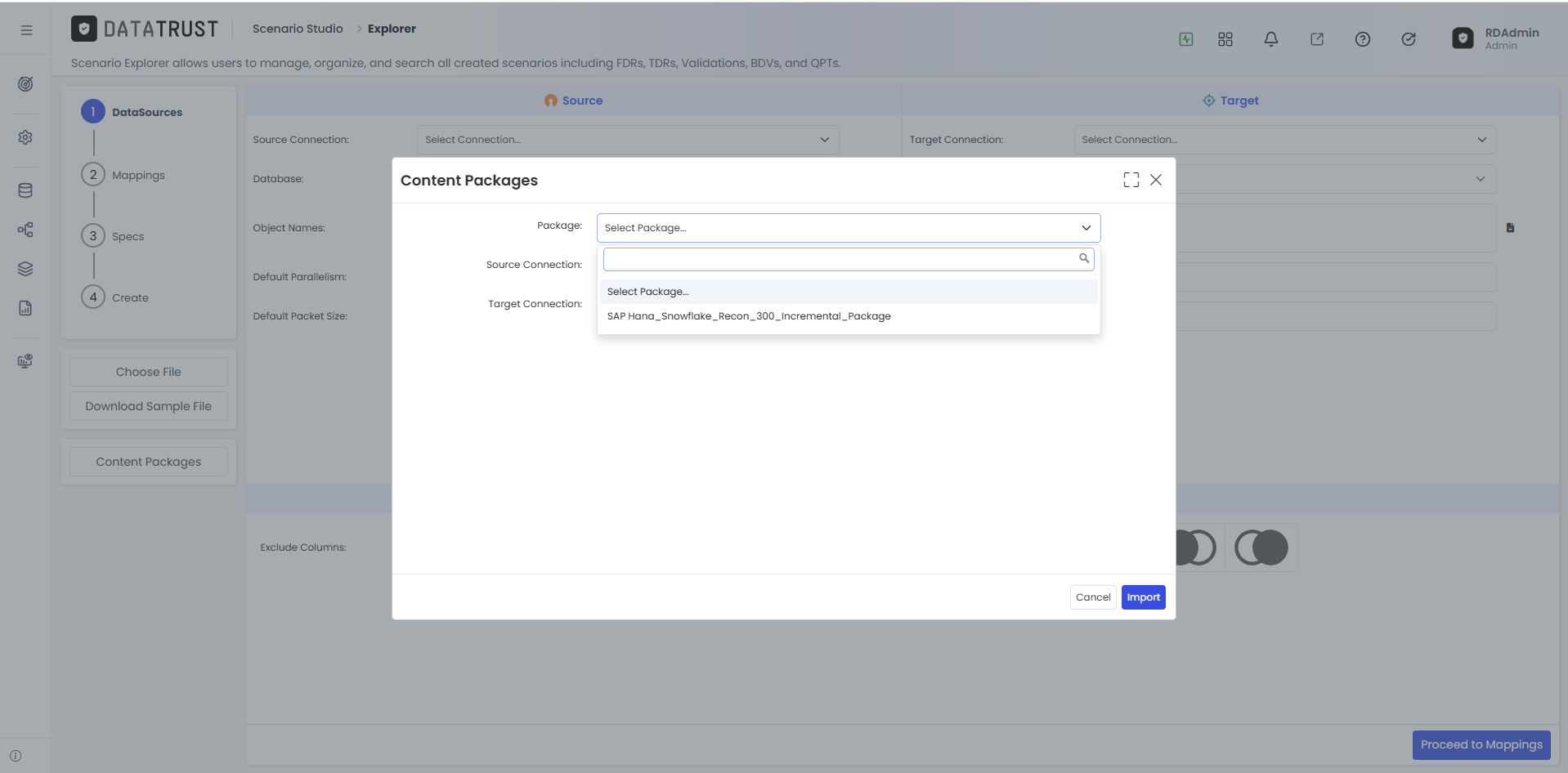Select the filled overlapping circles join icon

tap(1261, 547)
